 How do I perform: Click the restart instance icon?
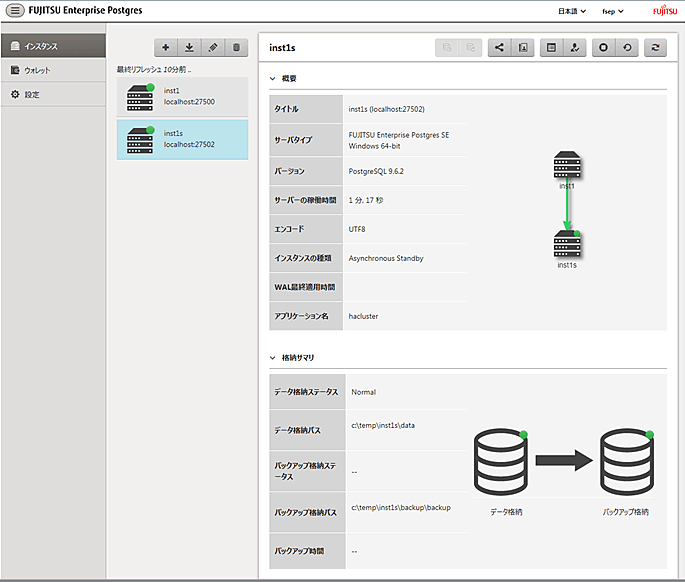tap(627, 47)
